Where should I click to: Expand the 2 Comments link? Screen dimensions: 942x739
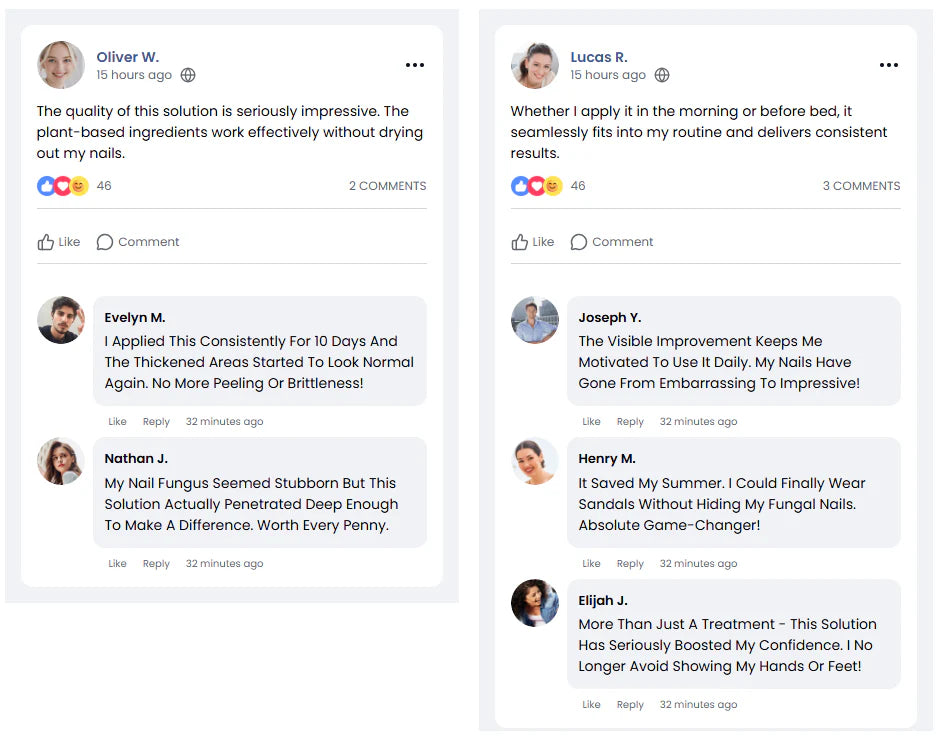387,186
